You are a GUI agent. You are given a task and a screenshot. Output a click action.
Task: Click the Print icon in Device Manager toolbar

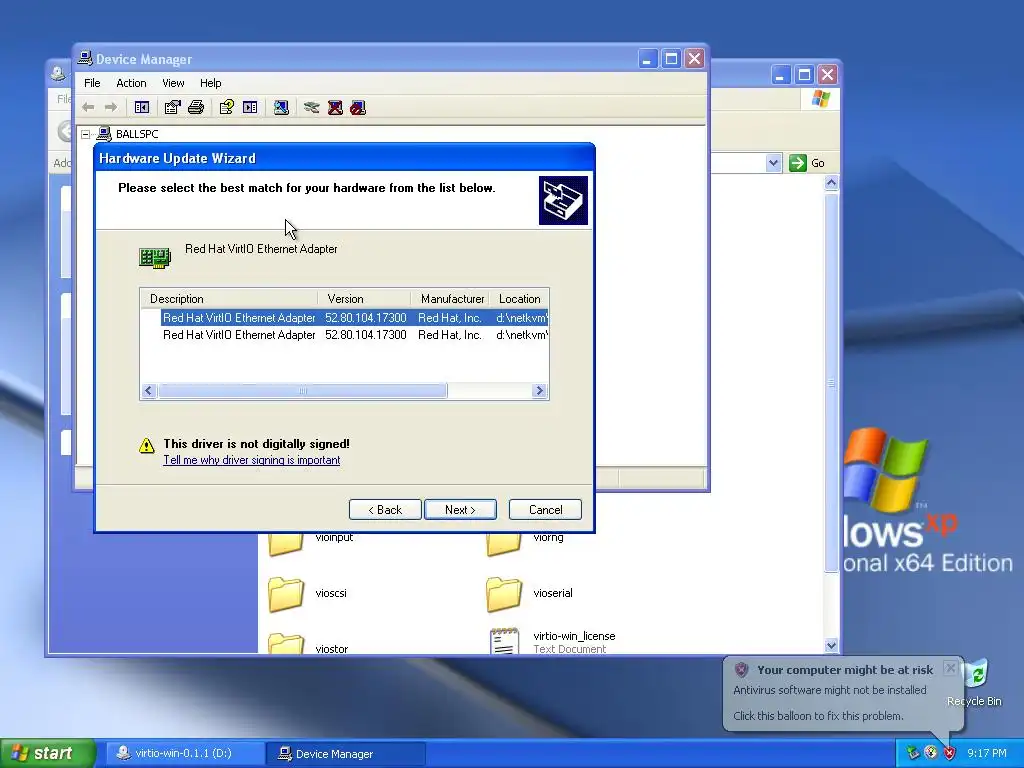point(196,107)
